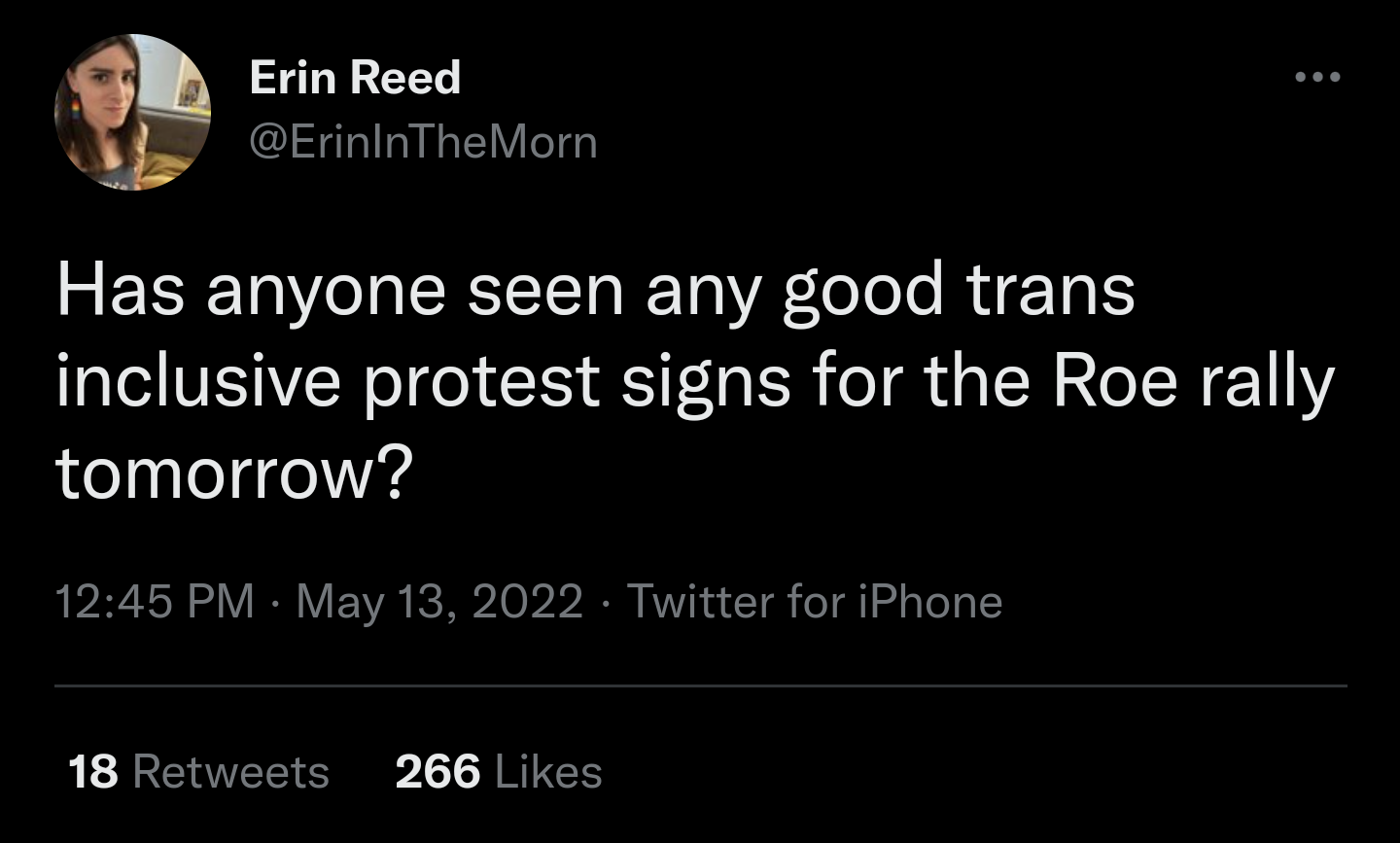This screenshot has height=843, width=1400.
Task: Click Erin Reed's profile picture
Action: [x=132, y=112]
